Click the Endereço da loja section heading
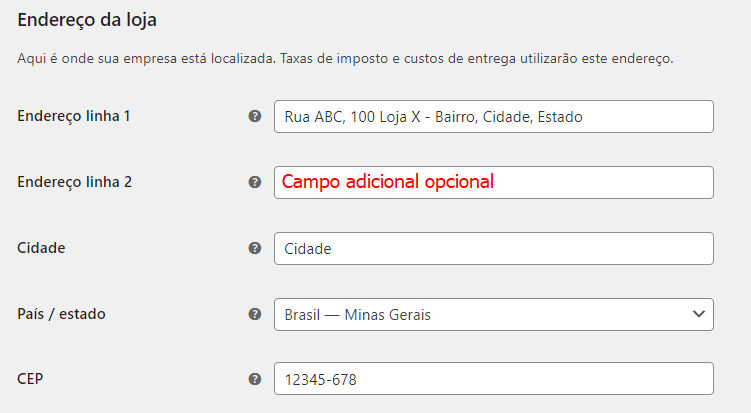This screenshot has width=751, height=413. 87,20
